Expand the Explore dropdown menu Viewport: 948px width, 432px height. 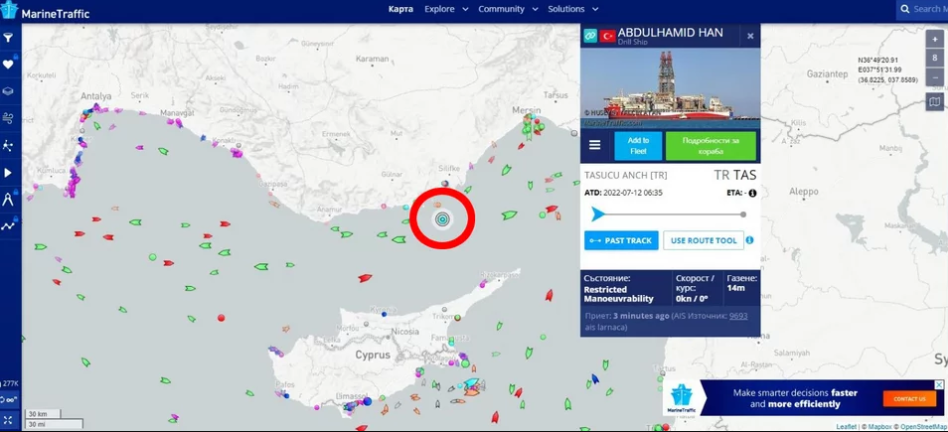446,9
